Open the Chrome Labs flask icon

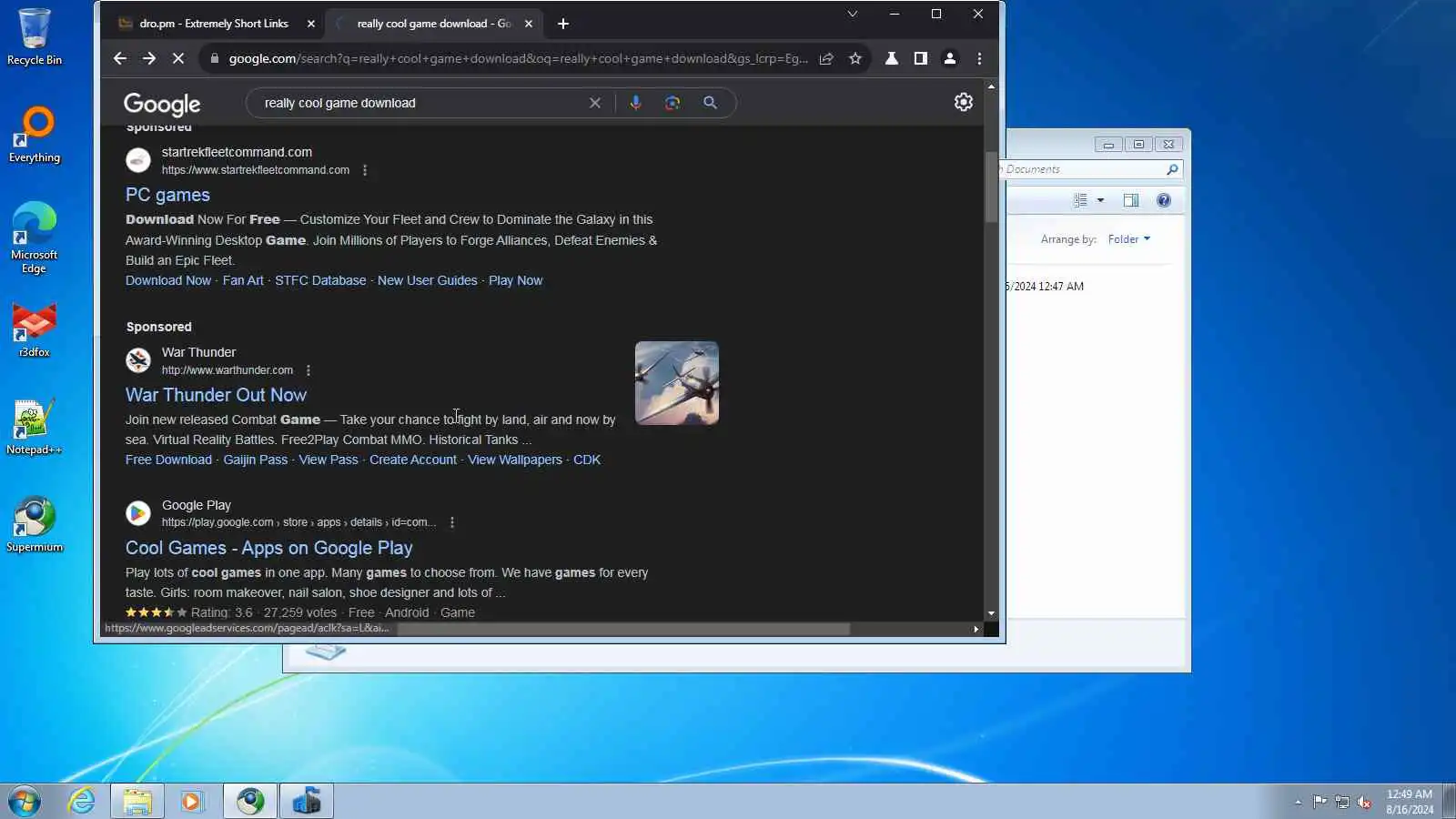(x=892, y=58)
